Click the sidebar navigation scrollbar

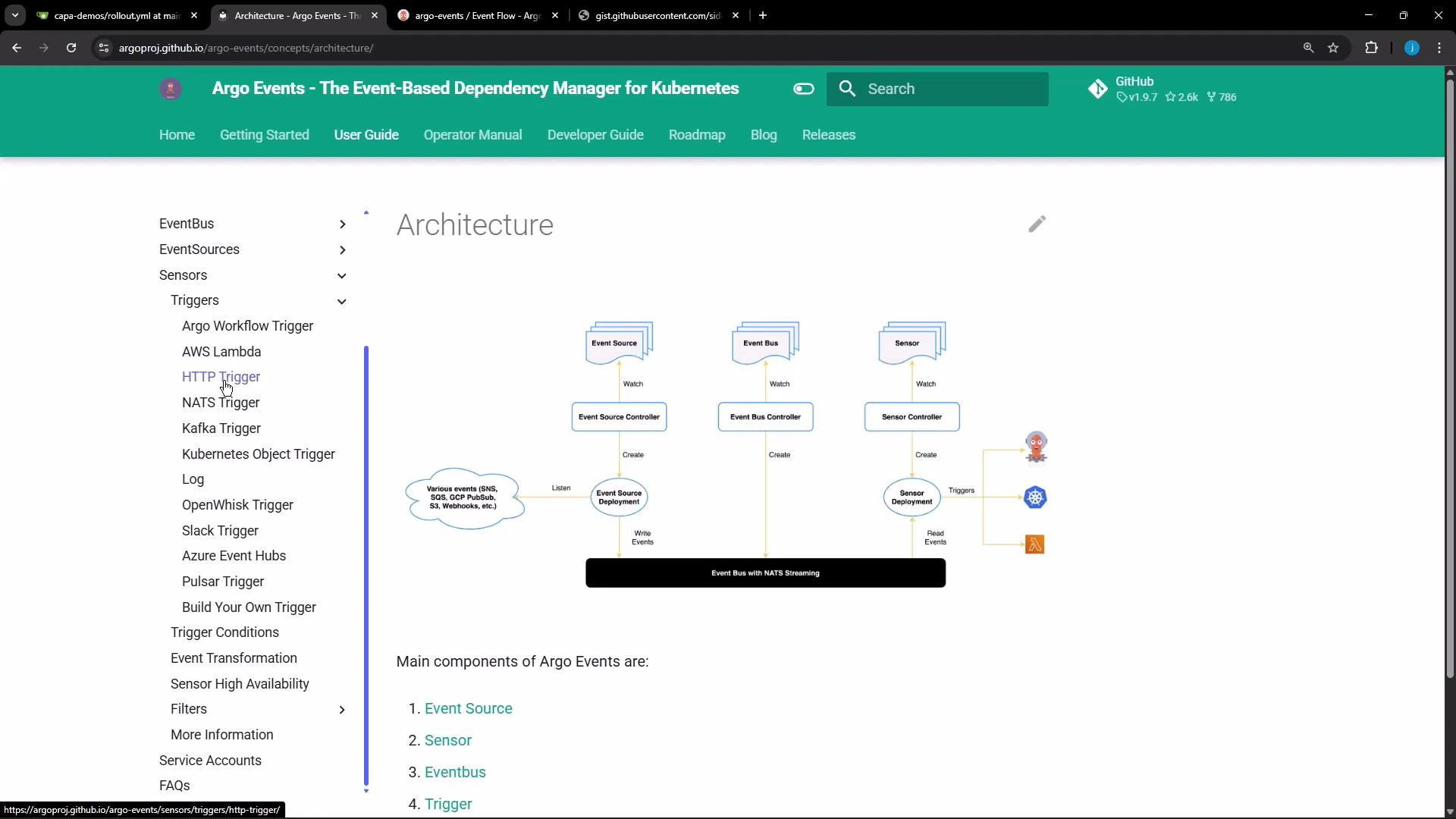[x=366, y=566]
